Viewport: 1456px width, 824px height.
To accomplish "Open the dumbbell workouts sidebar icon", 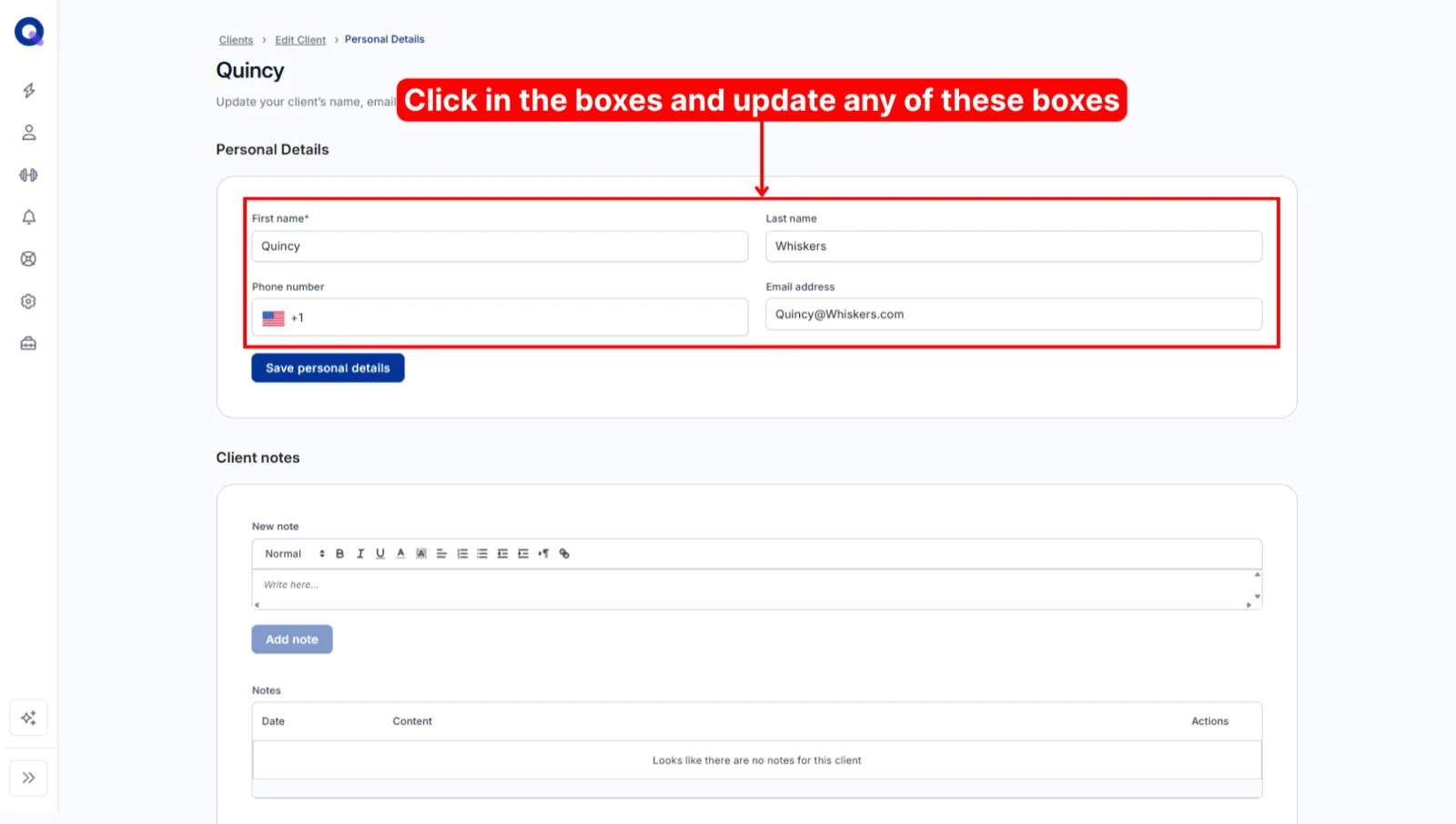I will (29, 175).
